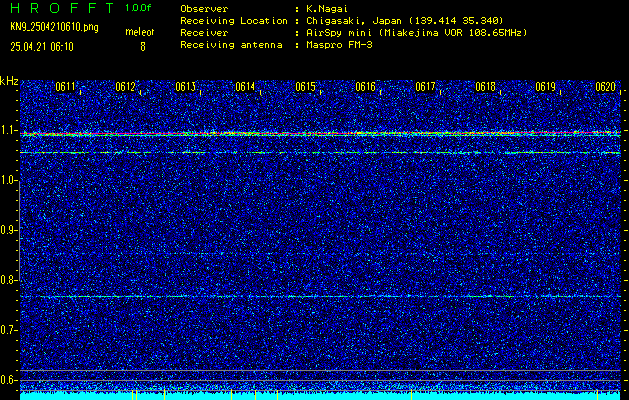Click time label 0619
The height and width of the screenshot is (400, 629).
pyautogui.click(x=545, y=87)
